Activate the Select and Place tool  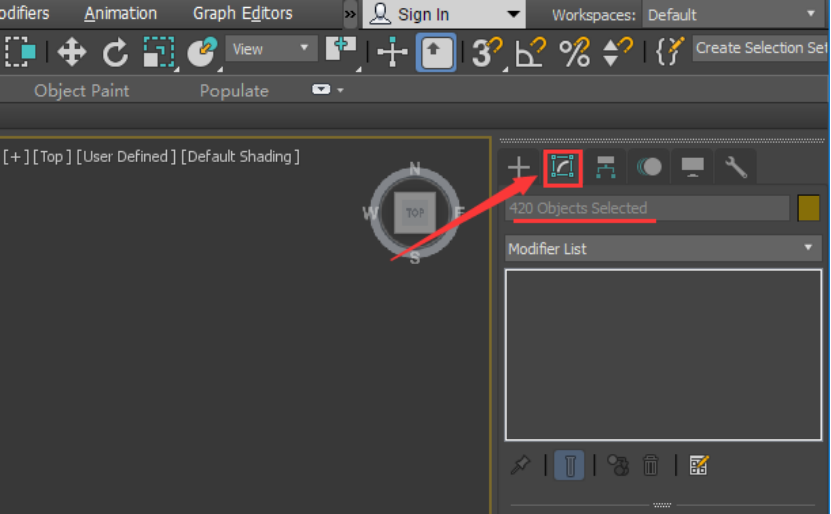202,52
